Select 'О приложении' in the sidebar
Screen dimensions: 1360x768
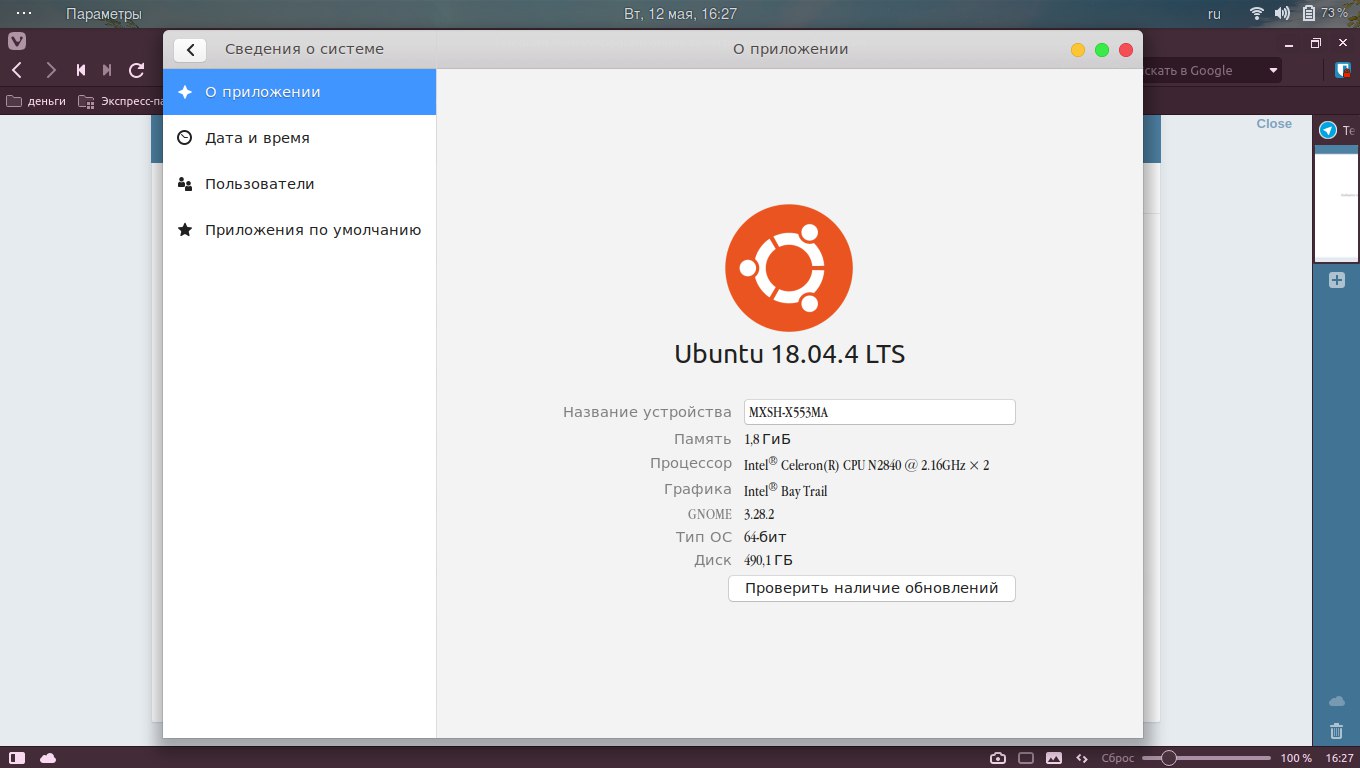tap(299, 92)
